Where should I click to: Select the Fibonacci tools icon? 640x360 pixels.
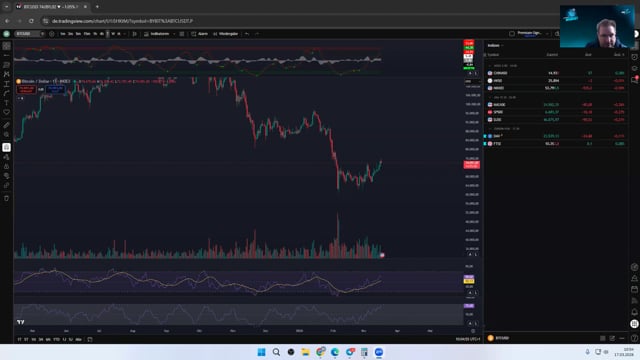7,65
